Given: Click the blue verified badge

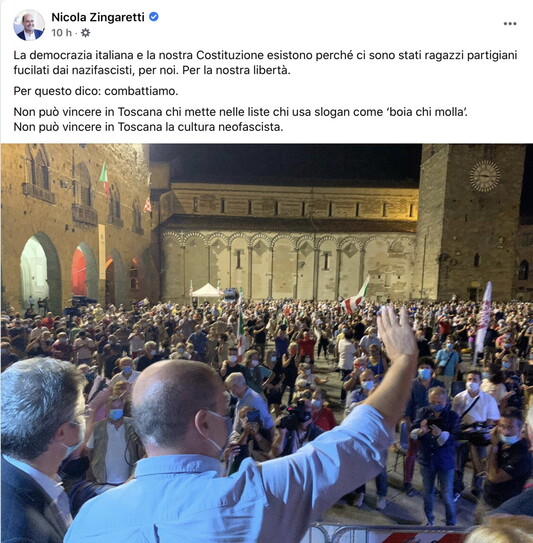Looking at the screenshot, I should [x=154, y=17].
